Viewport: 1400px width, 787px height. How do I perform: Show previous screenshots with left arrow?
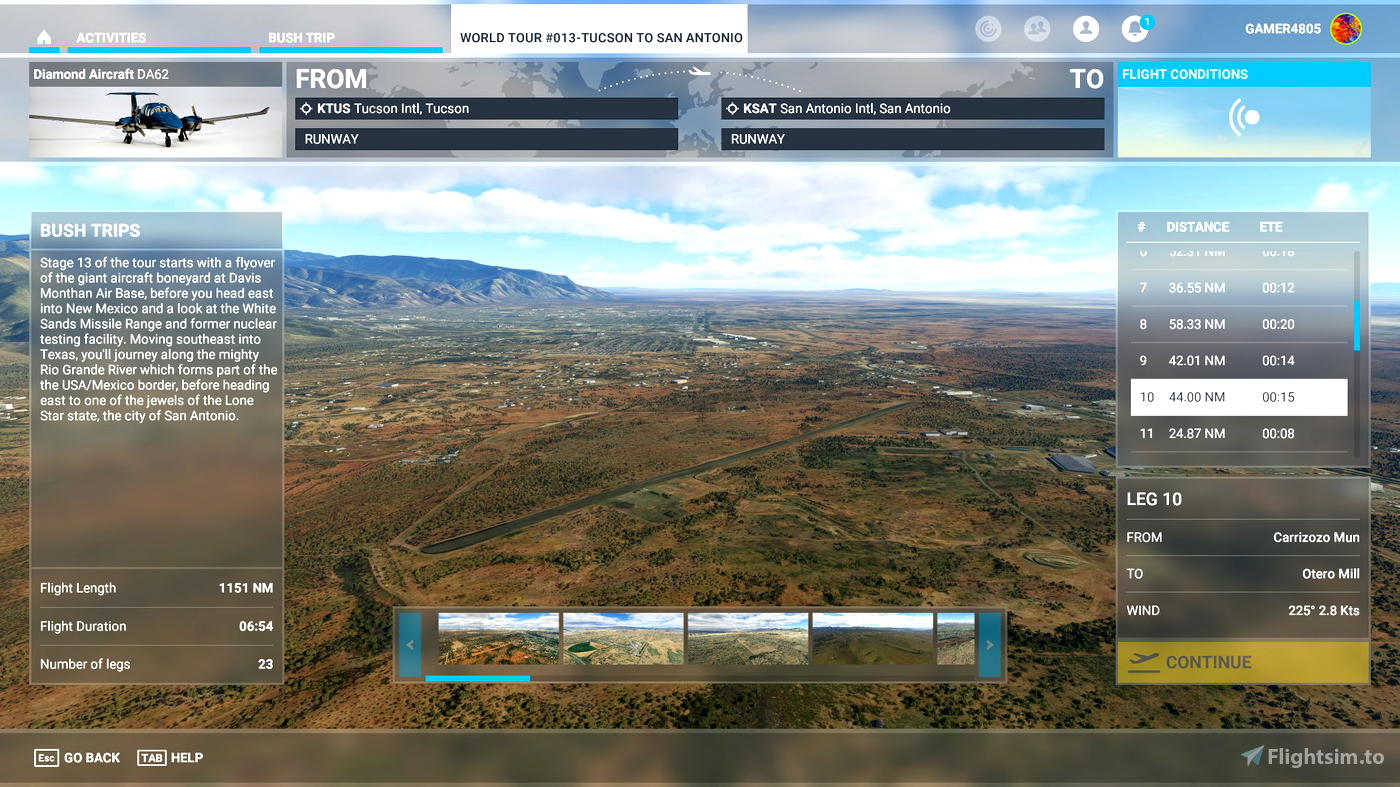pos(410,645)
